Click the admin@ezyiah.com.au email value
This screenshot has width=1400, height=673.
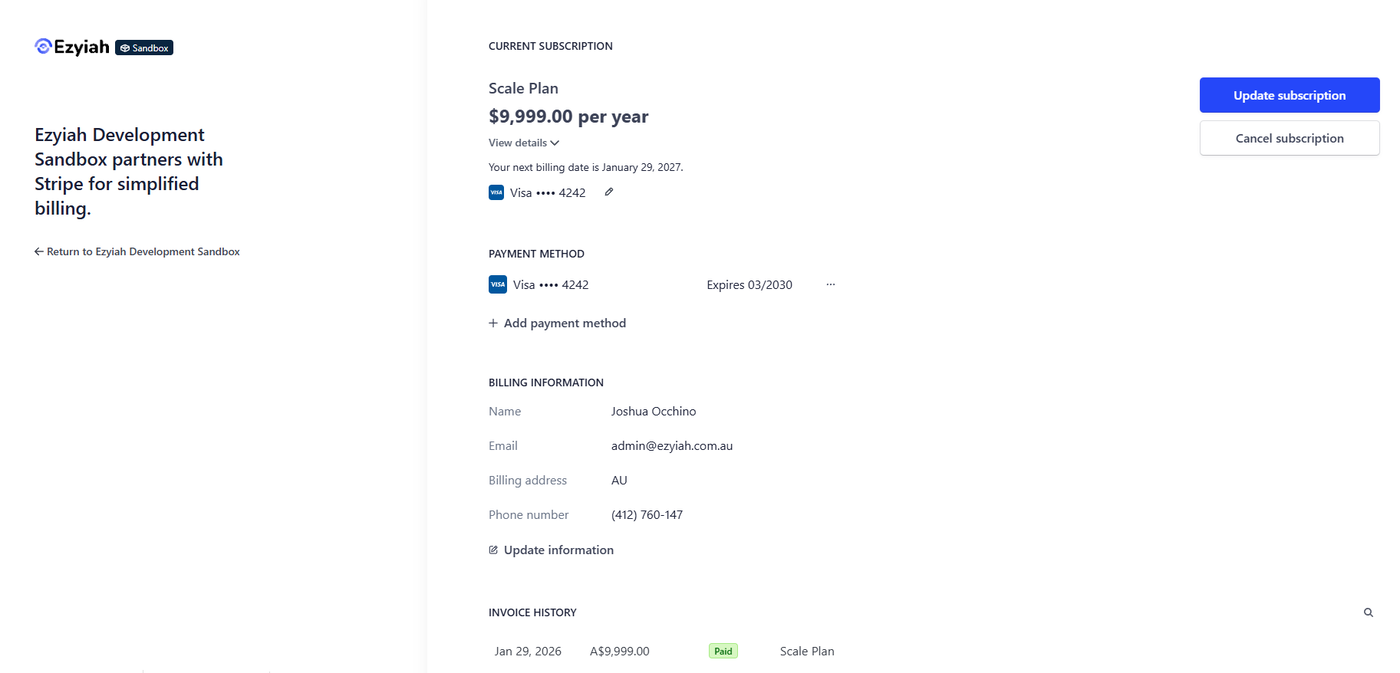click(672, 446)
